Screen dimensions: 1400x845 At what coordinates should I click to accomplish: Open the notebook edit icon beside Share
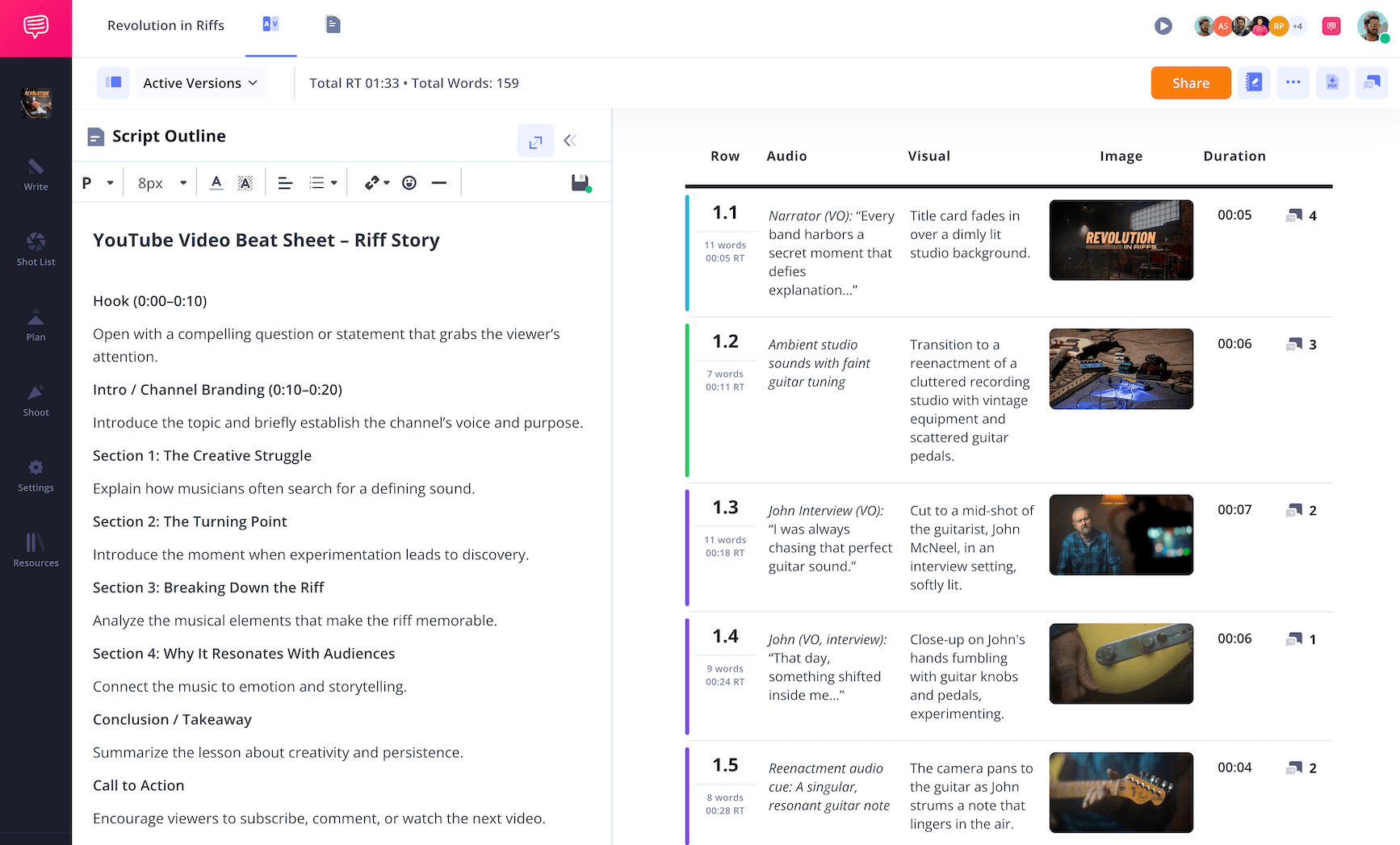1254,82
